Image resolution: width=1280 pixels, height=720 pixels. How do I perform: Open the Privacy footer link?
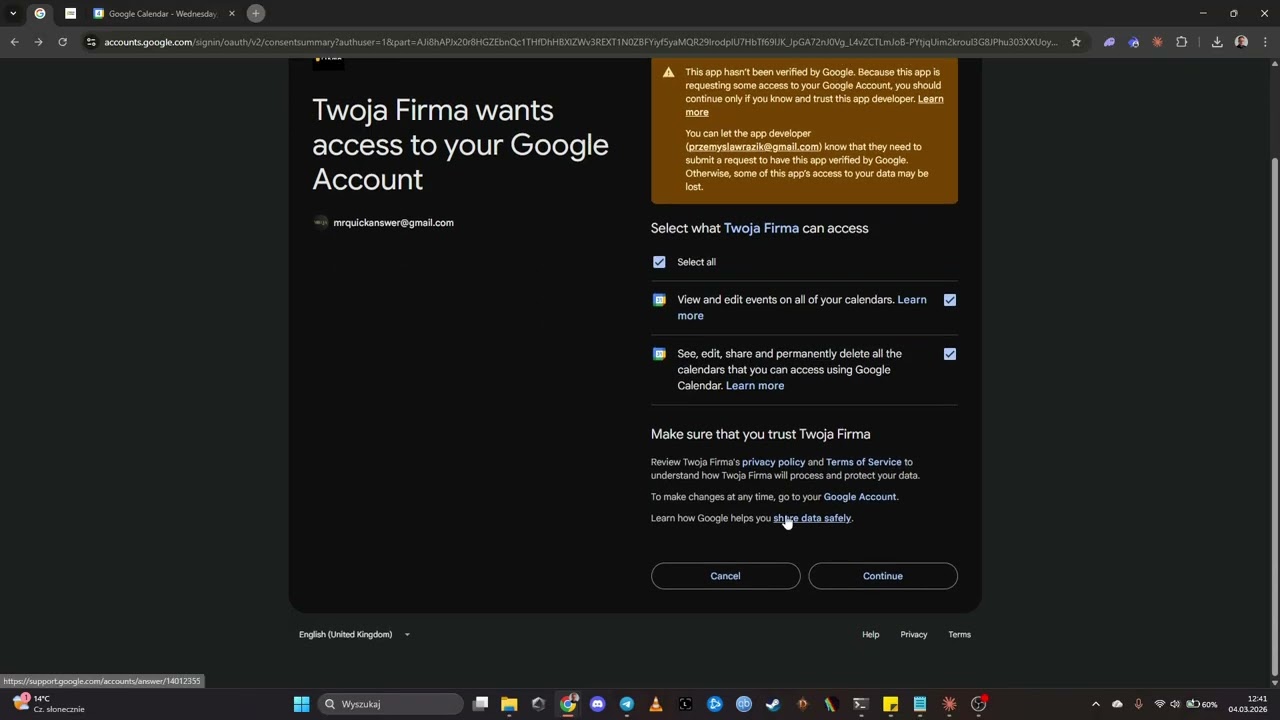click(913, 634)
